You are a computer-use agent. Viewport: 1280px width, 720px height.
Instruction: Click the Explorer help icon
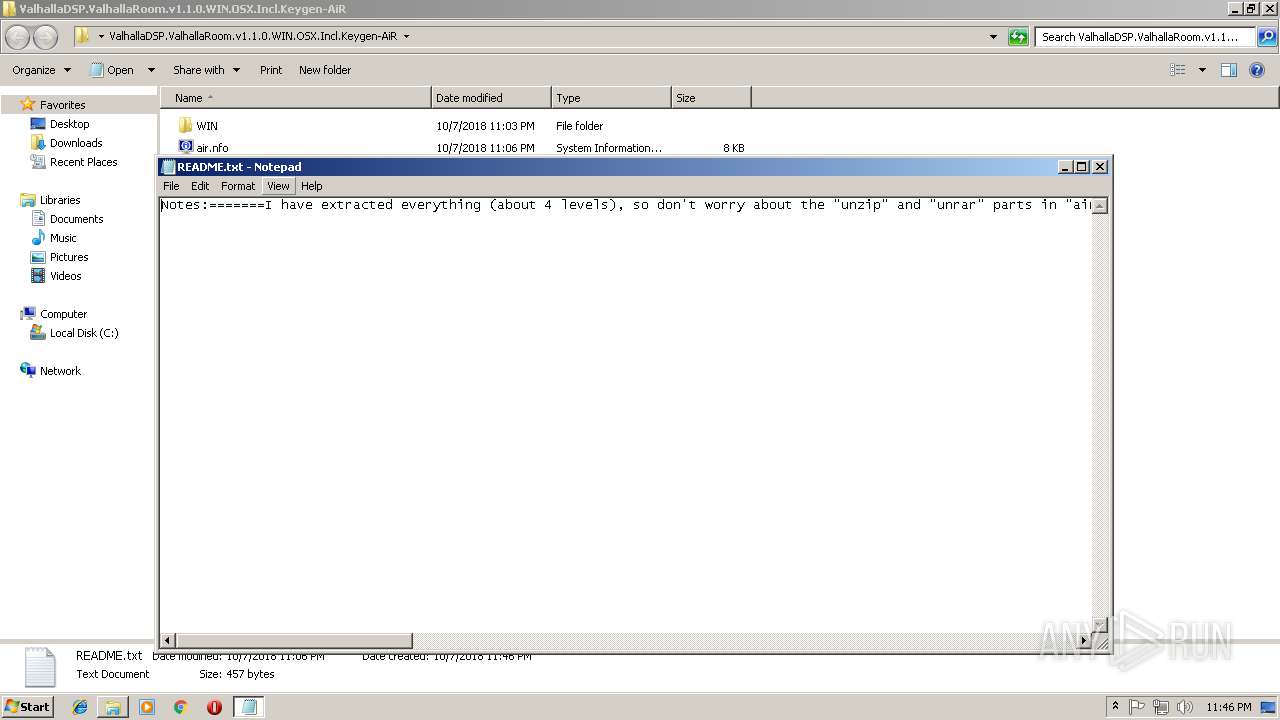tap(1257, 70)
